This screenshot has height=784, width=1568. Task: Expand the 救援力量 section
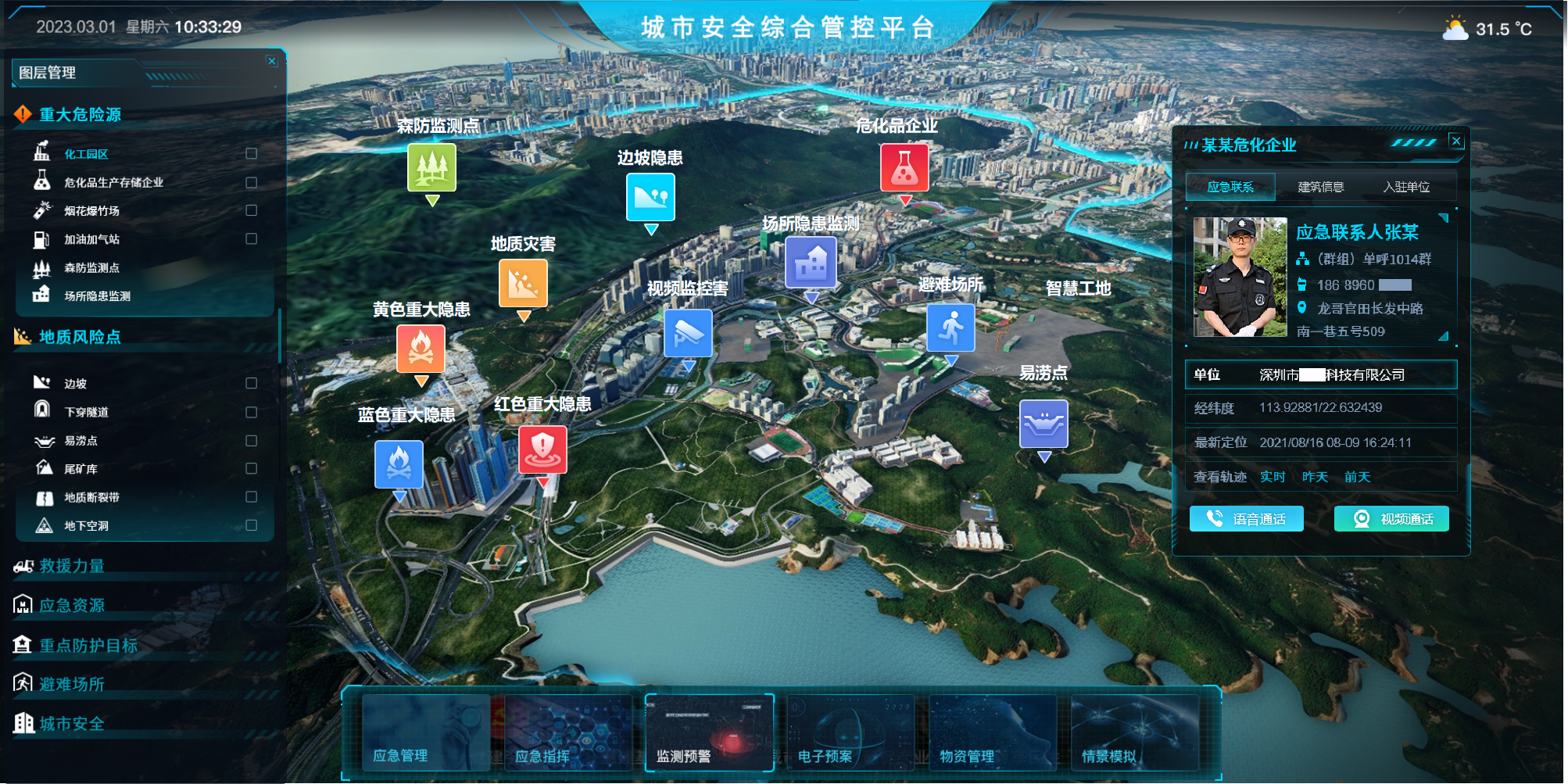coord(72,566)
